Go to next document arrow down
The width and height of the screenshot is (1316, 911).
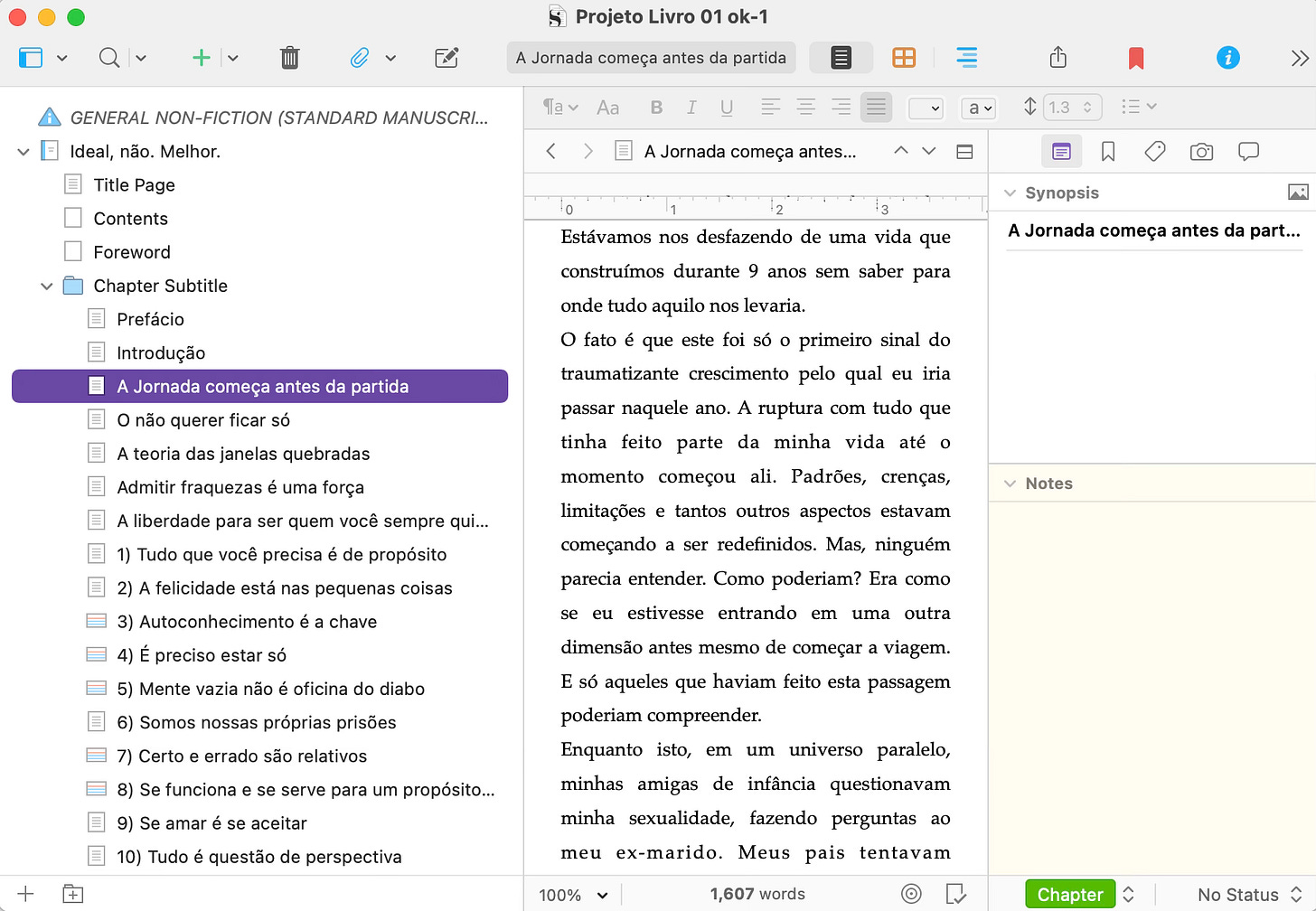[929, 151]
